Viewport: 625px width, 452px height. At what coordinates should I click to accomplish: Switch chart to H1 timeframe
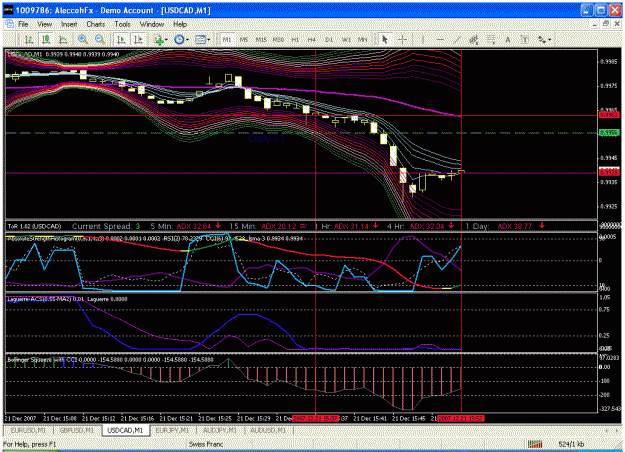[x=295, y=39]
